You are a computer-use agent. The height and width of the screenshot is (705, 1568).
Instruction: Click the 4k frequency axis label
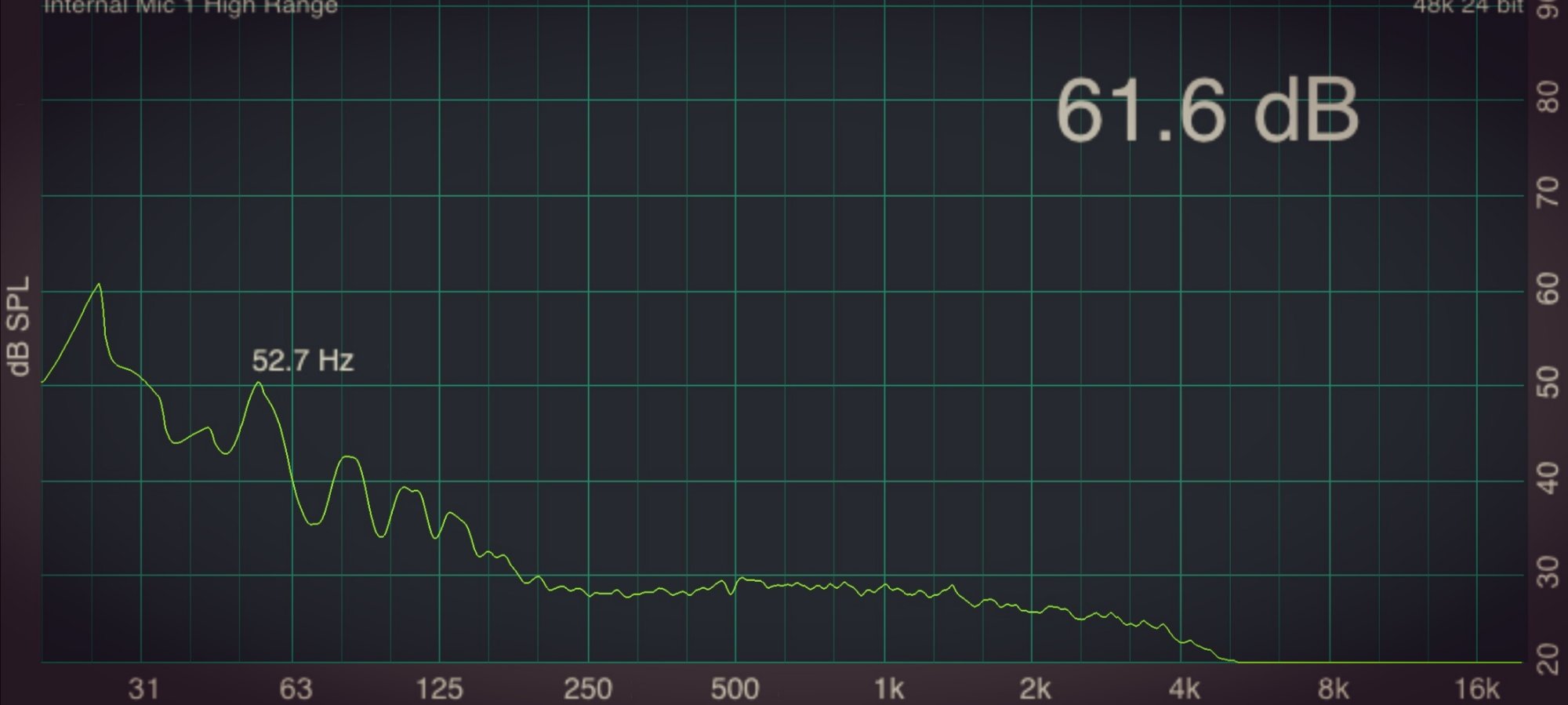tap(1184, 689)
